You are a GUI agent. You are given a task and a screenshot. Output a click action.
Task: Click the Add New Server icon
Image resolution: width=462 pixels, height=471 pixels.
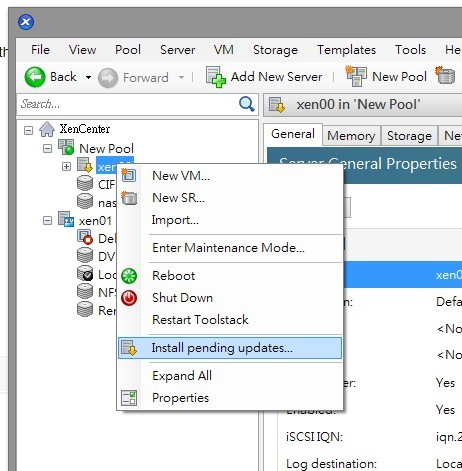pyautogui.click(x=216, y=77)
